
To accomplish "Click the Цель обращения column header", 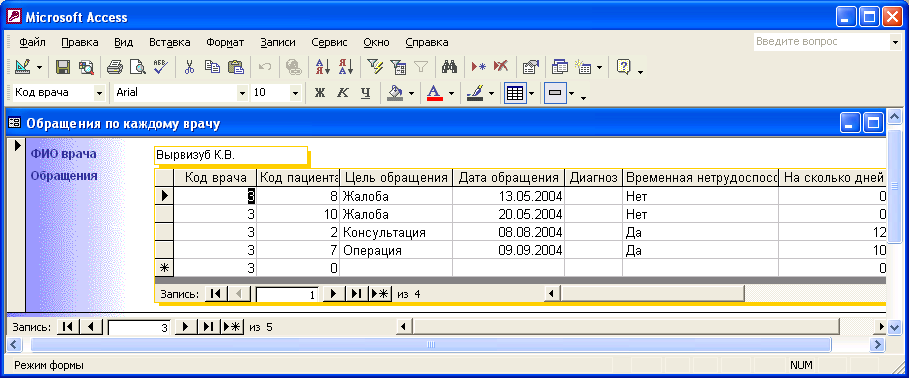I will pos(396,177).
